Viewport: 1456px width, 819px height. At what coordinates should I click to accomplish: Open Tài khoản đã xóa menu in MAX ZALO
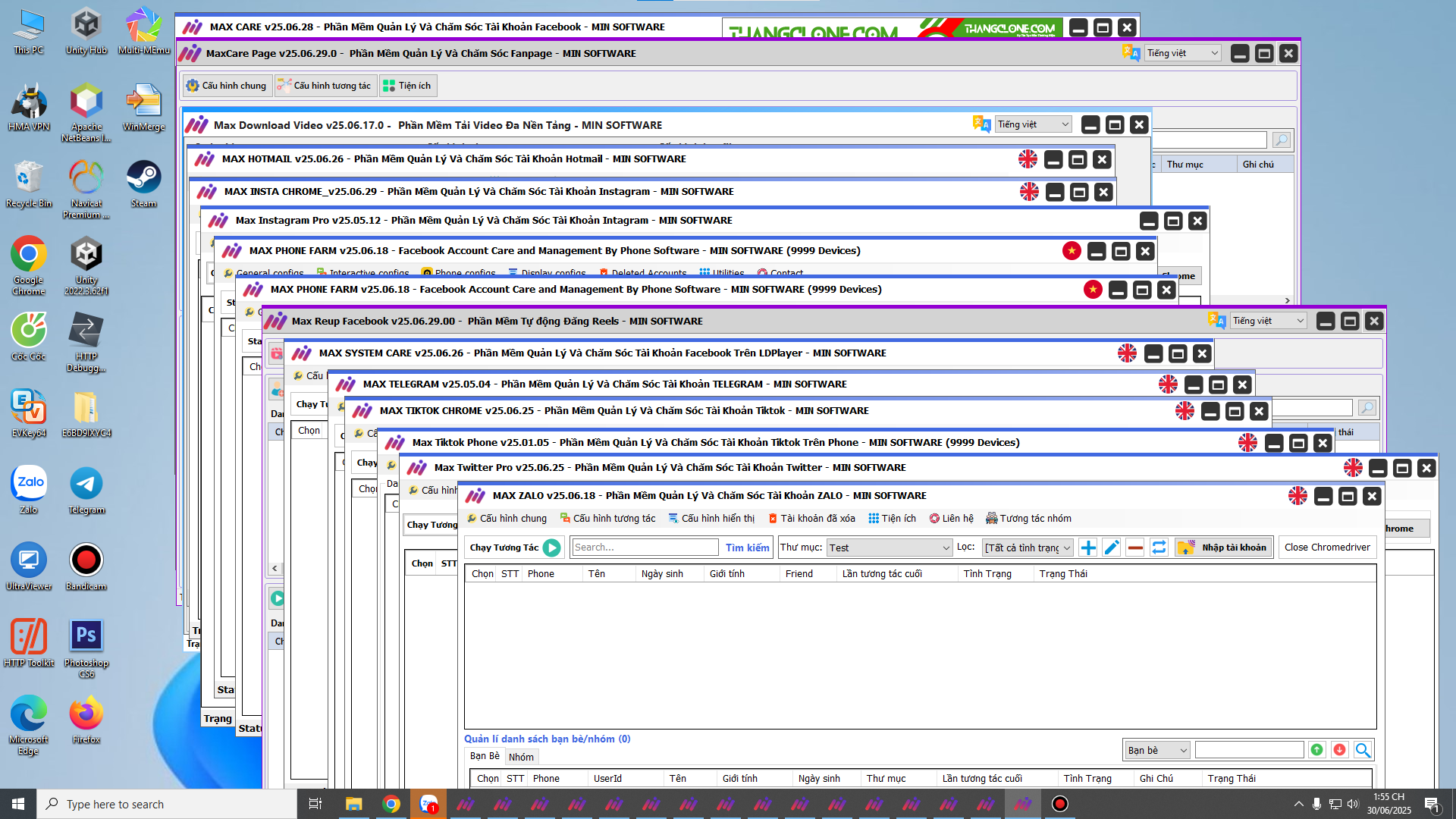tap(811, 519)
